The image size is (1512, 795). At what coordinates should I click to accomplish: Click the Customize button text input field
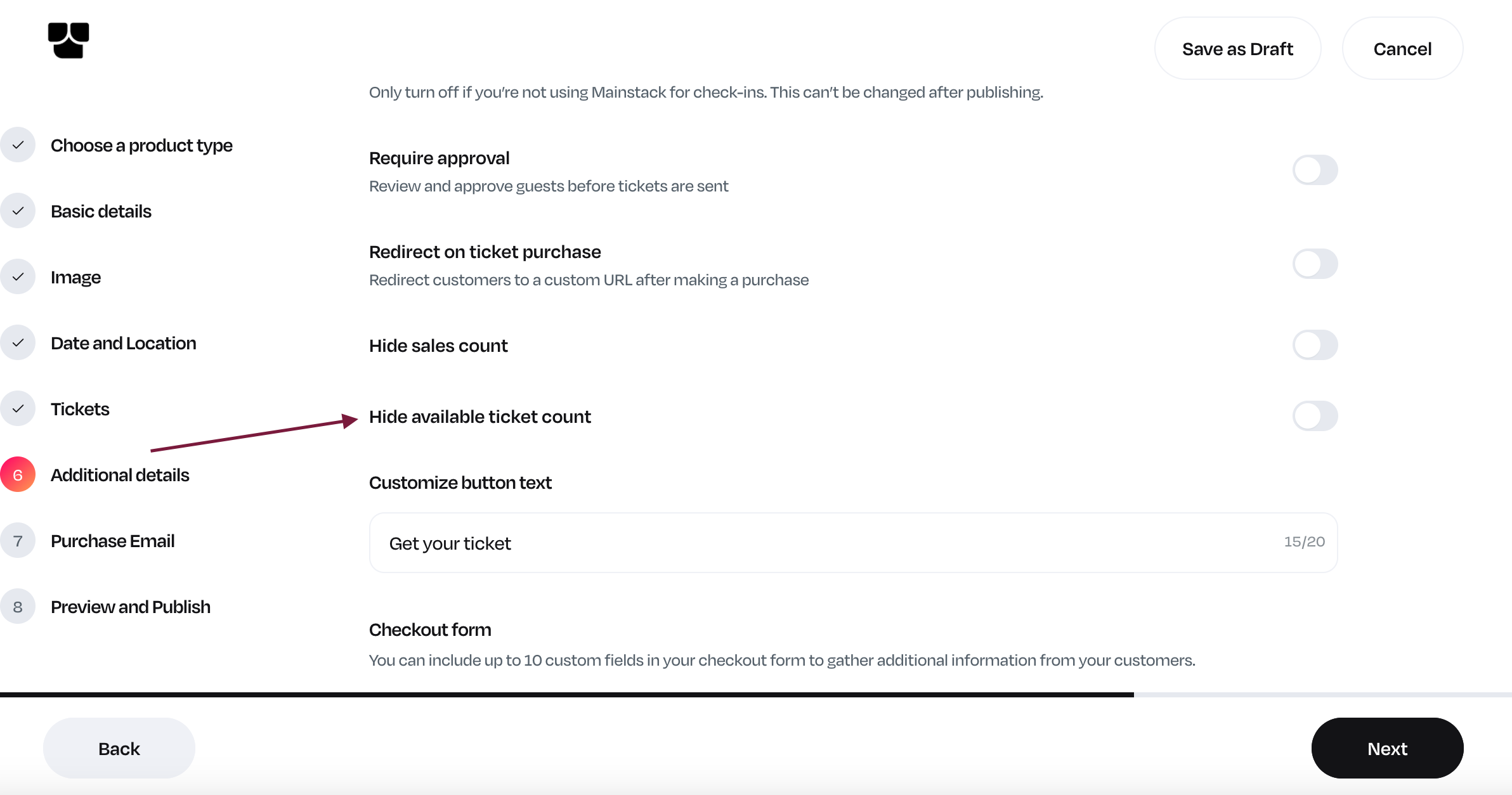coord(824,543)
